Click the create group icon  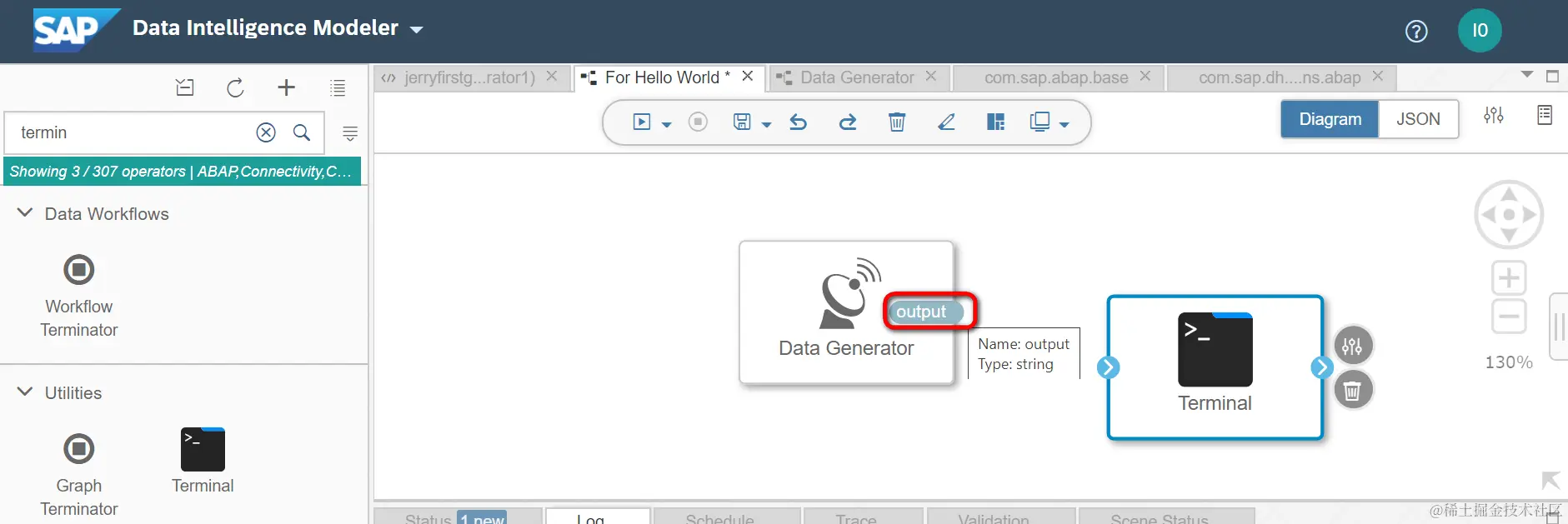click(1039, 122)
